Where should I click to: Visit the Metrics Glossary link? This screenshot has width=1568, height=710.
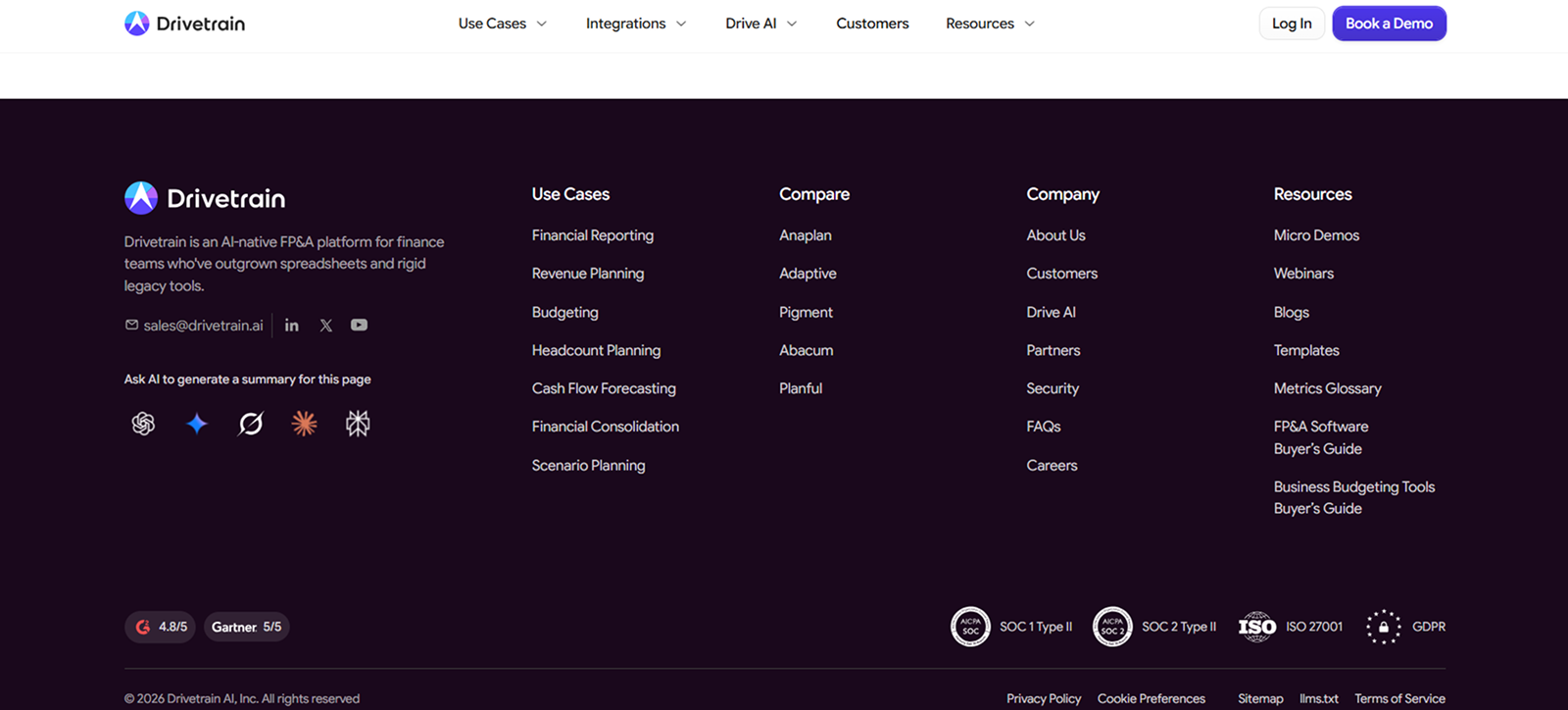tap(1327, 388)
